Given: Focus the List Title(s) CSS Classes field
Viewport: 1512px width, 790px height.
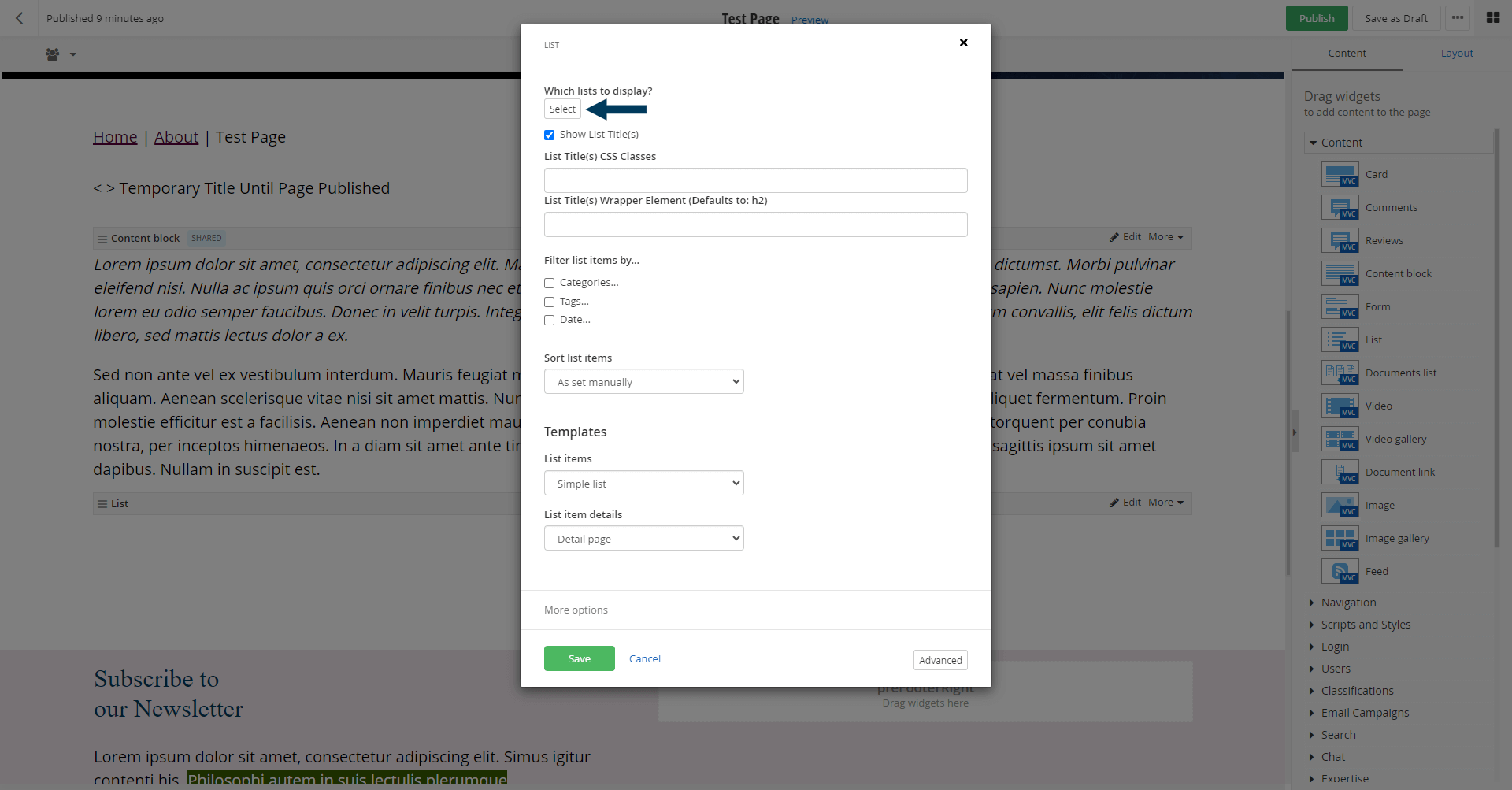Looking at the screenshot, I should click(755, 180).
